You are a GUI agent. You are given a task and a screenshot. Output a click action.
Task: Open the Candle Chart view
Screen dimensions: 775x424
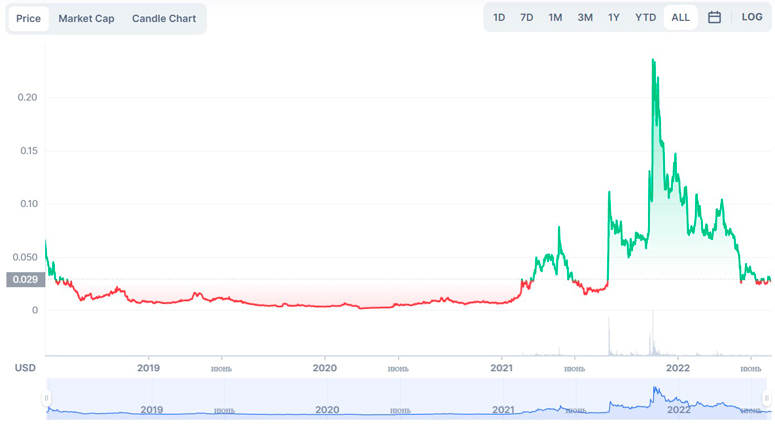(x=164, y=19)
